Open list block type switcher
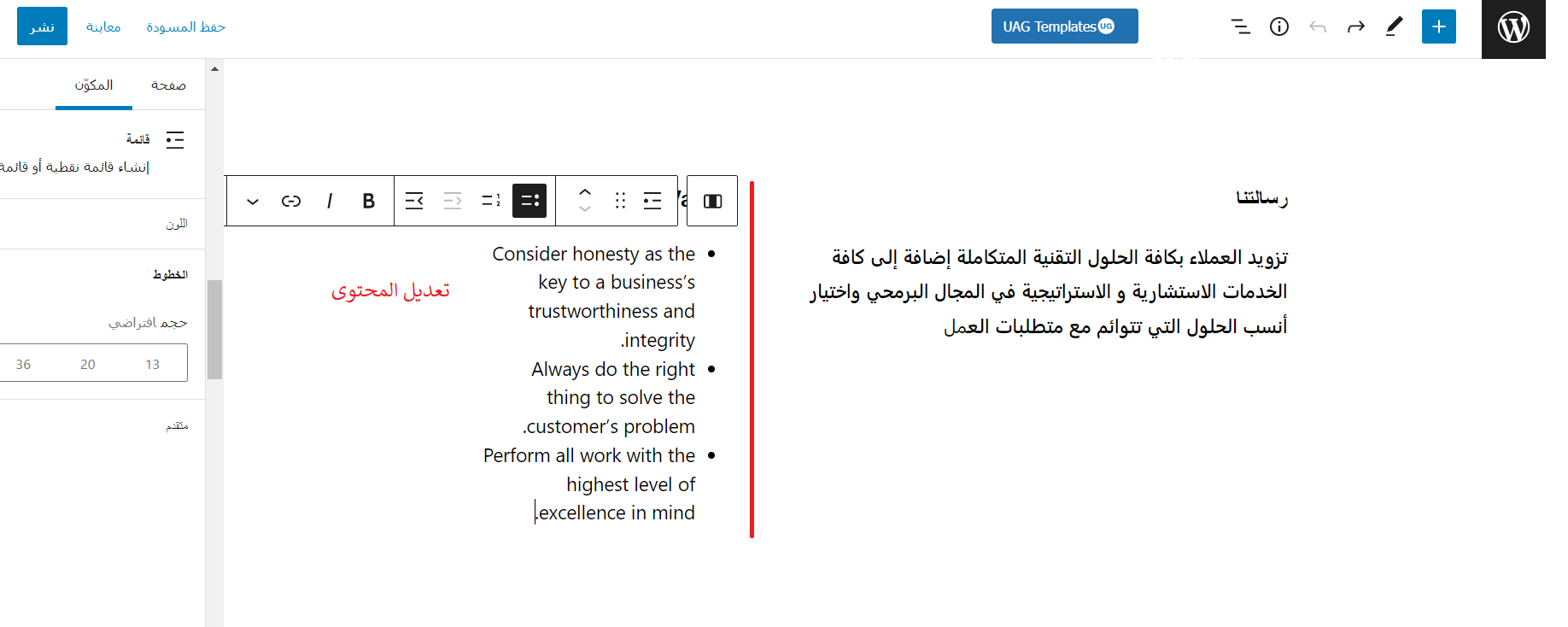1568x627 pixels. coord(652,201)
